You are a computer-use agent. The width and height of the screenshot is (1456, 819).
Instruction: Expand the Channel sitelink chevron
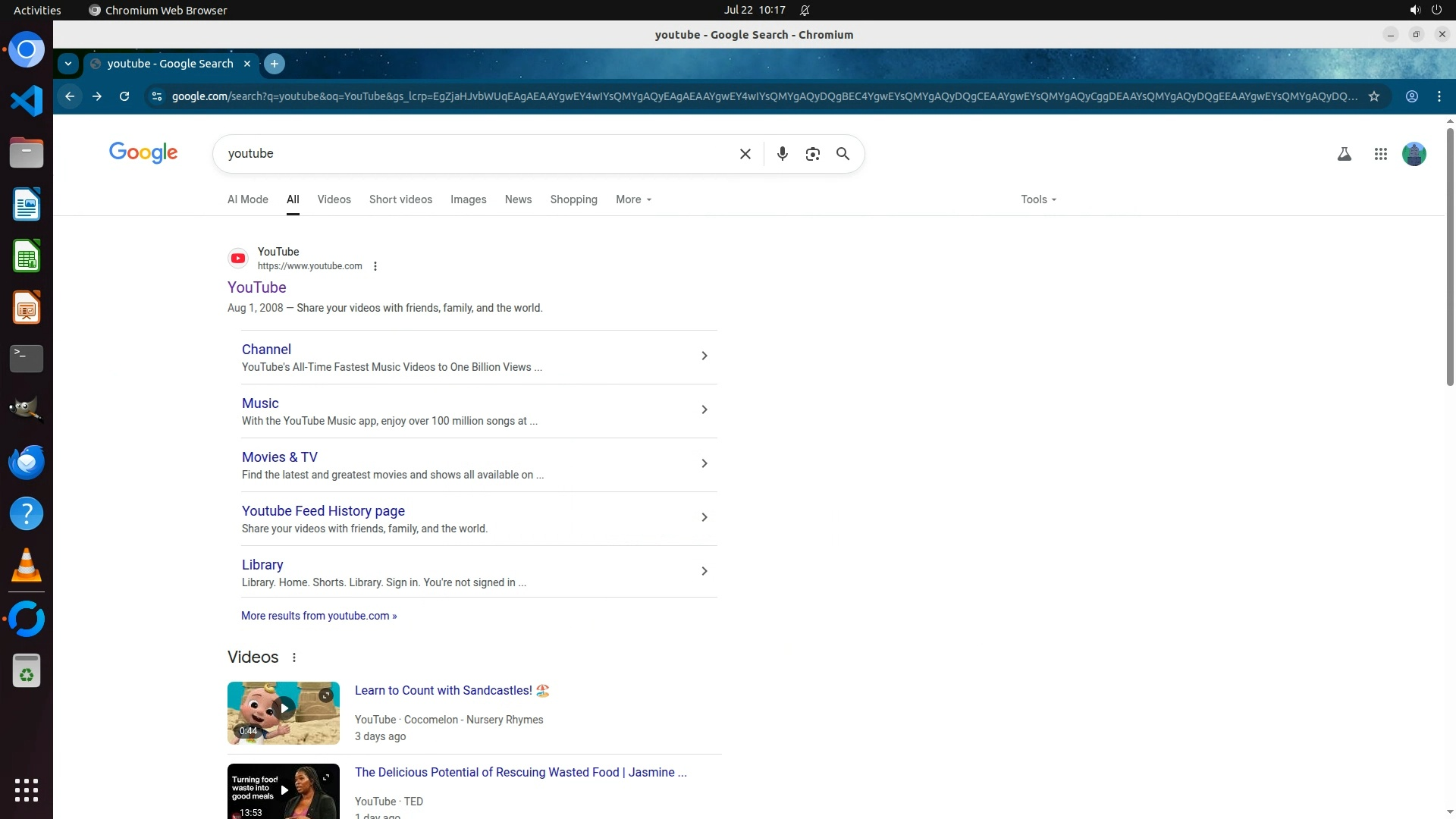tap(704, 356)
